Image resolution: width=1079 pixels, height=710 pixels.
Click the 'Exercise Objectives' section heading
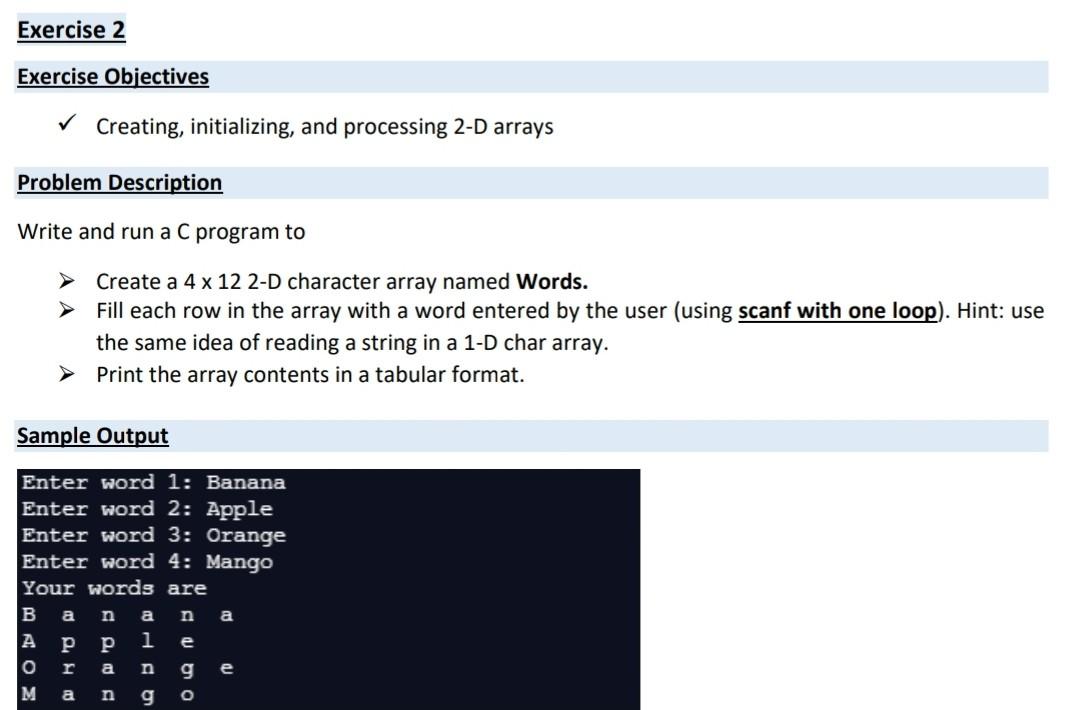click(113, 76)
